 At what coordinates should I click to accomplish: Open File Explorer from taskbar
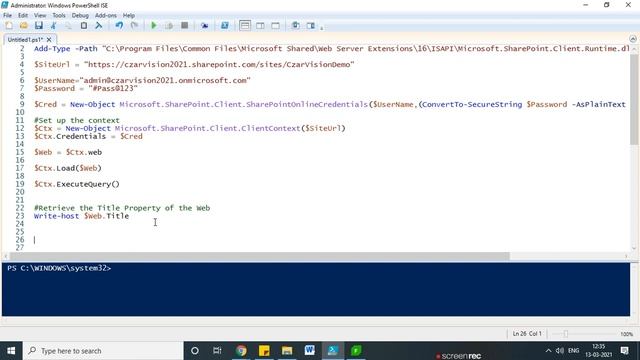[287, 351]
